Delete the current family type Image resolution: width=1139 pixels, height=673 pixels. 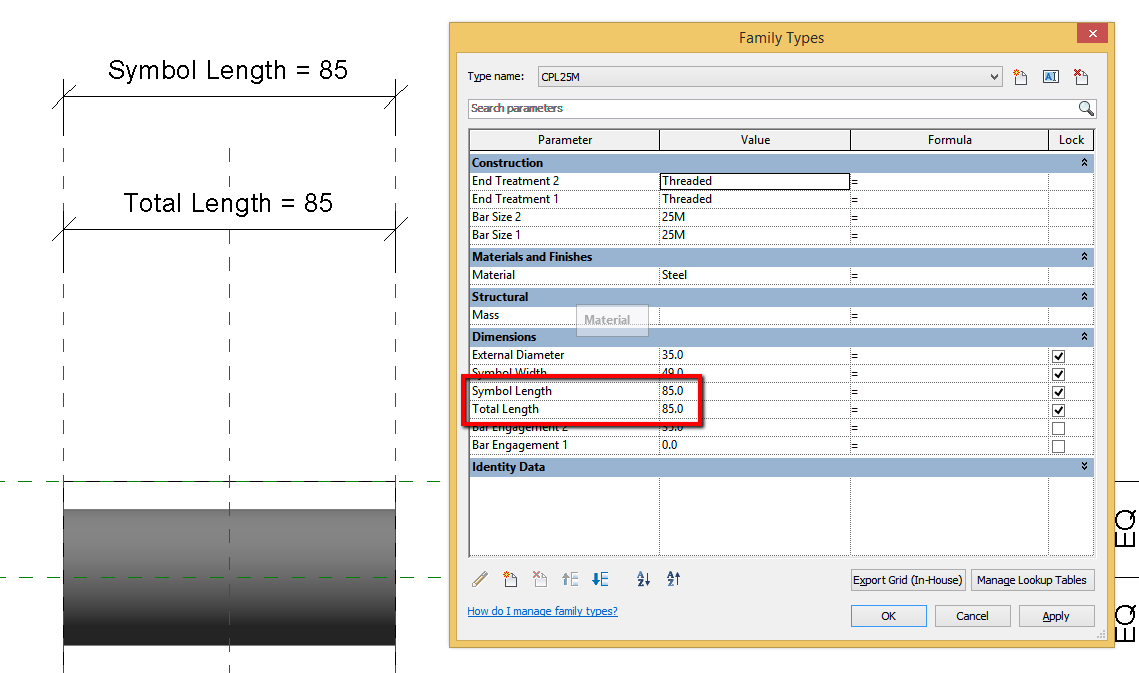1080,76
